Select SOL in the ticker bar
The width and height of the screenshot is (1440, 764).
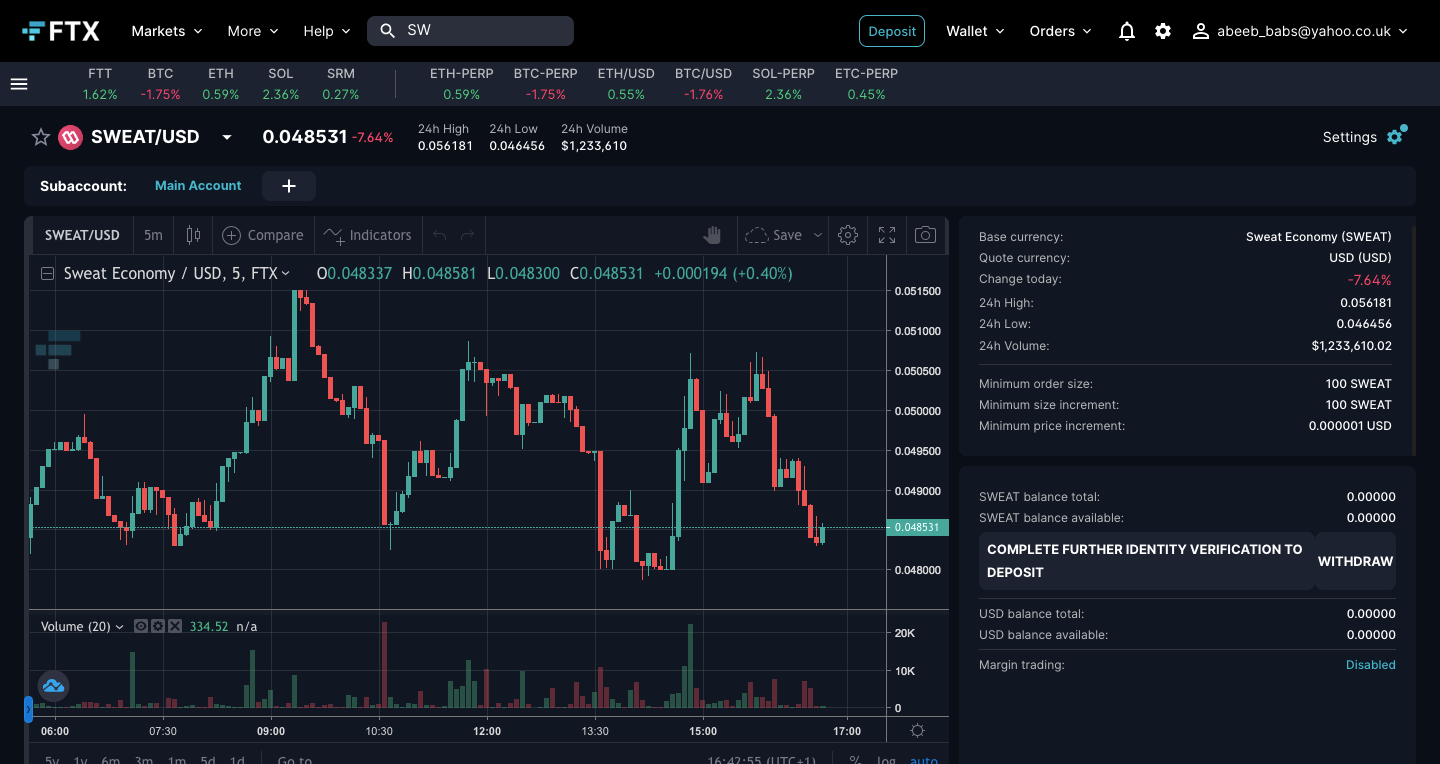(281, 84)
